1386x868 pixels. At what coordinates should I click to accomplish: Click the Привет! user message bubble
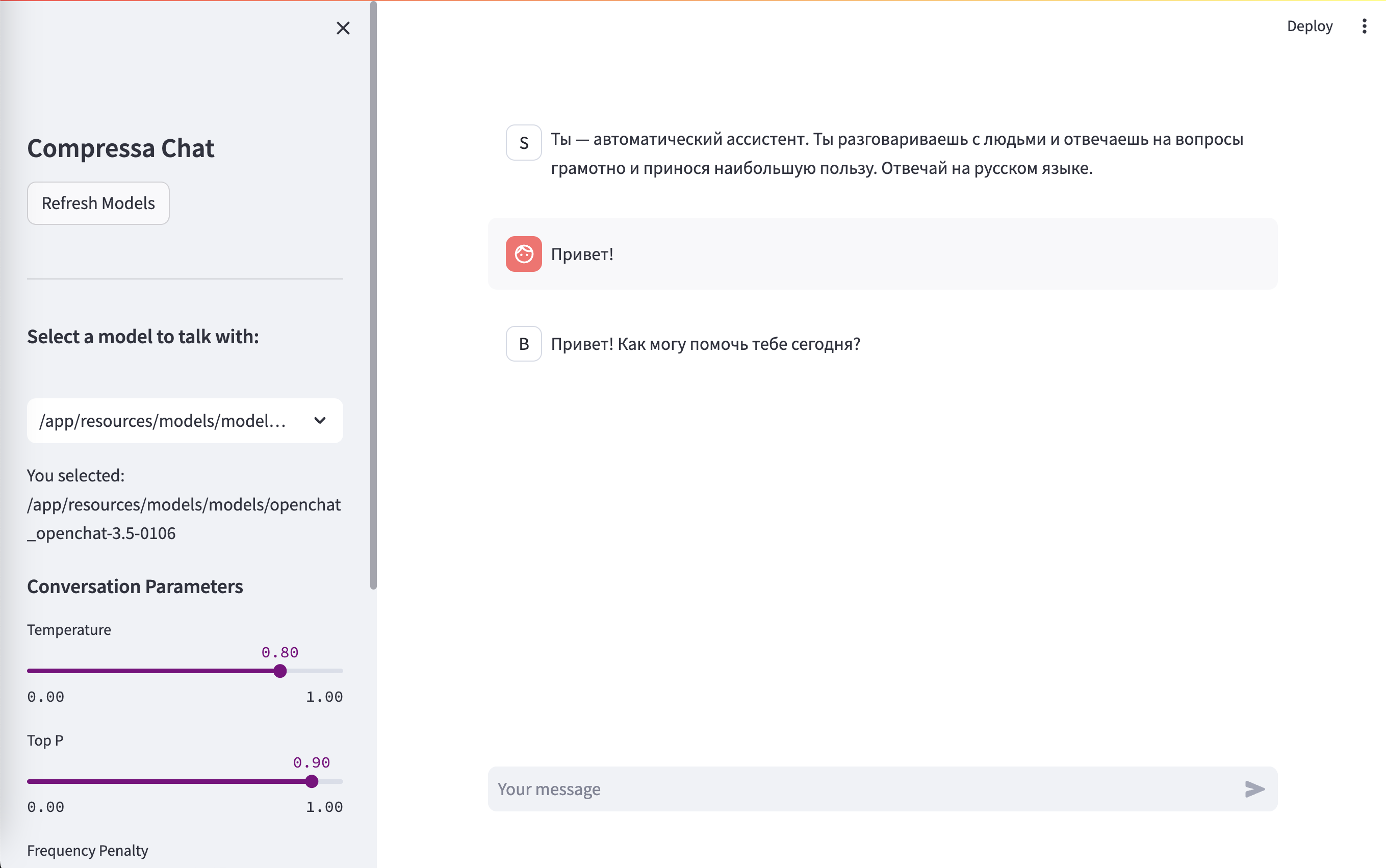(582, 253)
